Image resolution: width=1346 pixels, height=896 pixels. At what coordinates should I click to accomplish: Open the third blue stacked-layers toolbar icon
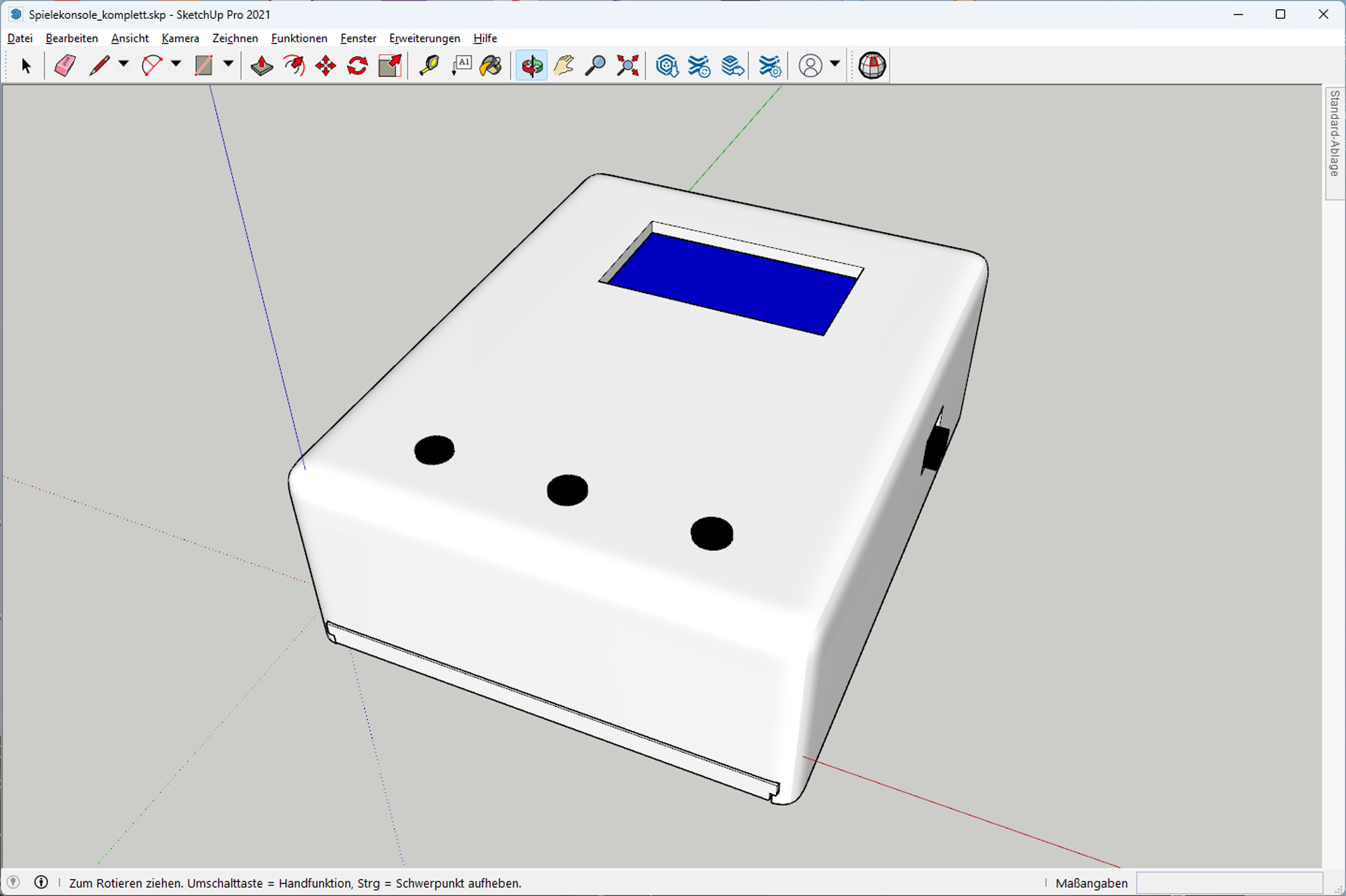pyautogui.click(x=732, y=66)
